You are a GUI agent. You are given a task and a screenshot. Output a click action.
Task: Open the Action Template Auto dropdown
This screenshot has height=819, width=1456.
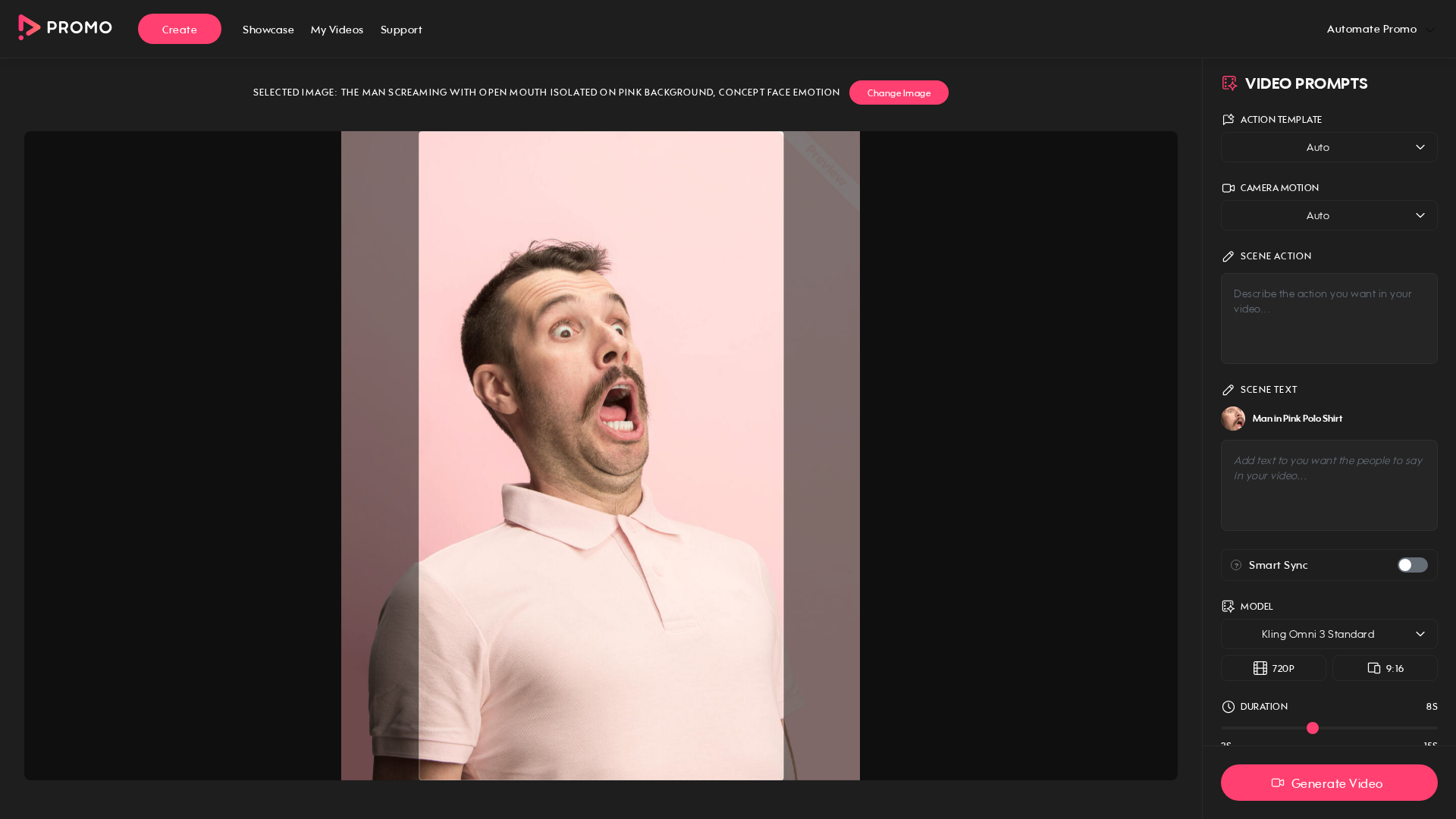pyautogui.click(x=1329, y=147)
